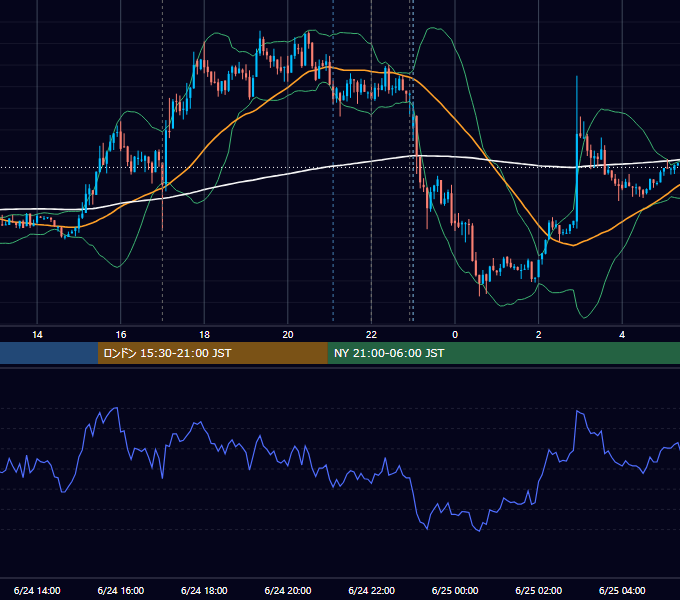Click the 6/25 02:00 time label
680x600 pixels.
[539, 590]
